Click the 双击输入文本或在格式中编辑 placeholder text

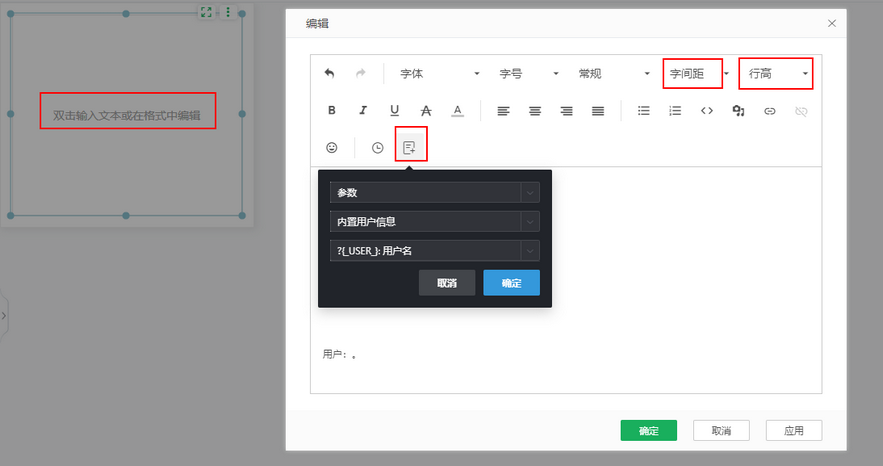tap(127, 115)
